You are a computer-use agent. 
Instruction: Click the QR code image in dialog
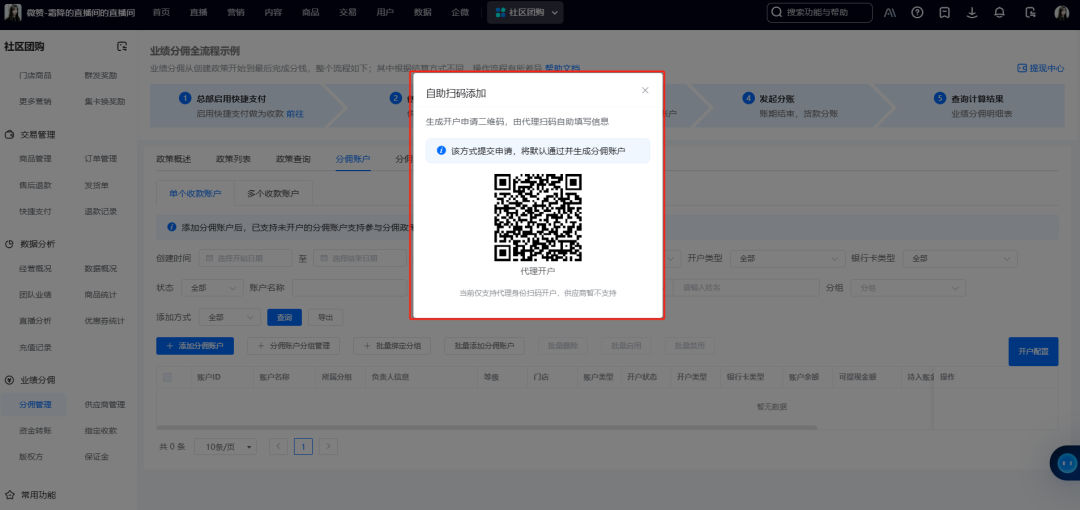pos(538,217)
